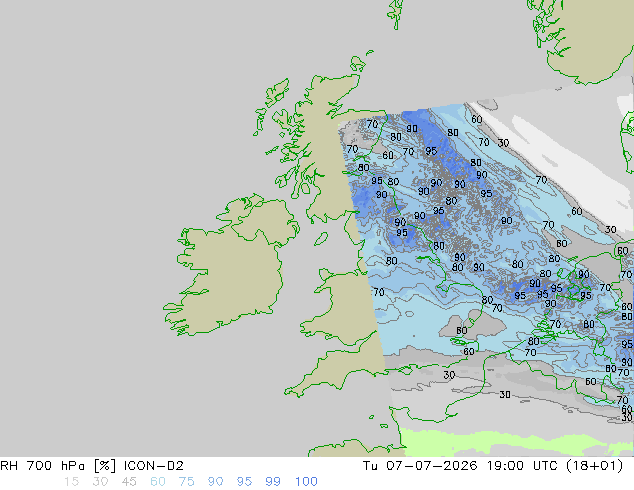This screenshot has width=634, height=490.
Task: Click the light-blue legend value '60' below title
Action: [158, 482]
